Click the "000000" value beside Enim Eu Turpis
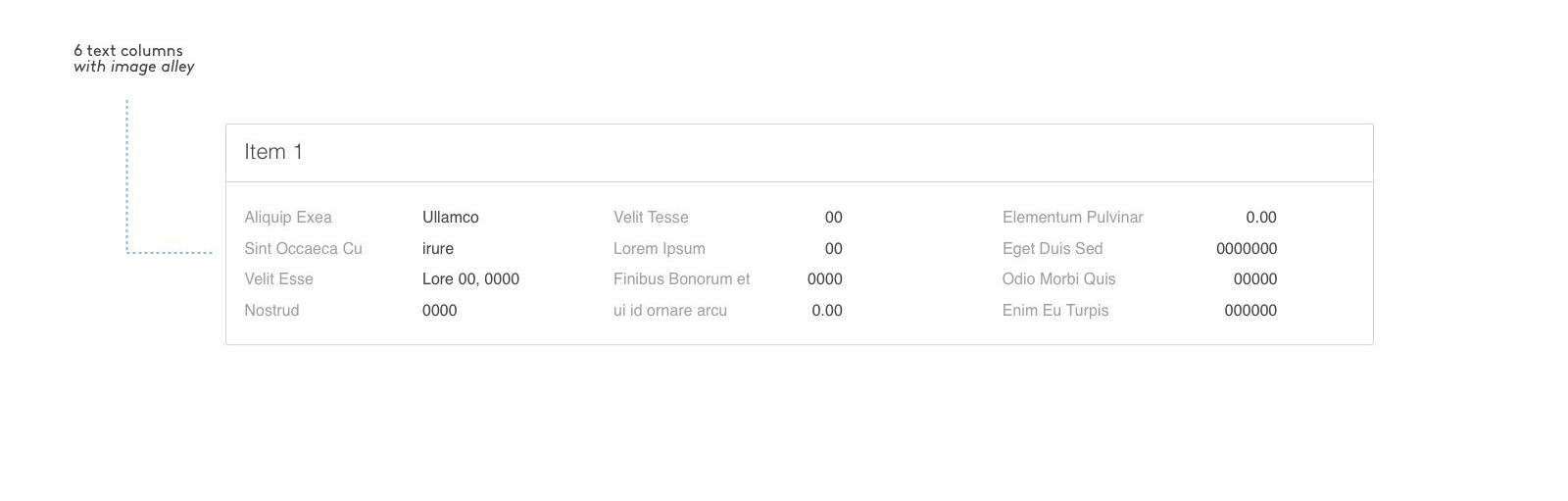This screenshot has height=501, width=1568. [1250, 311]
